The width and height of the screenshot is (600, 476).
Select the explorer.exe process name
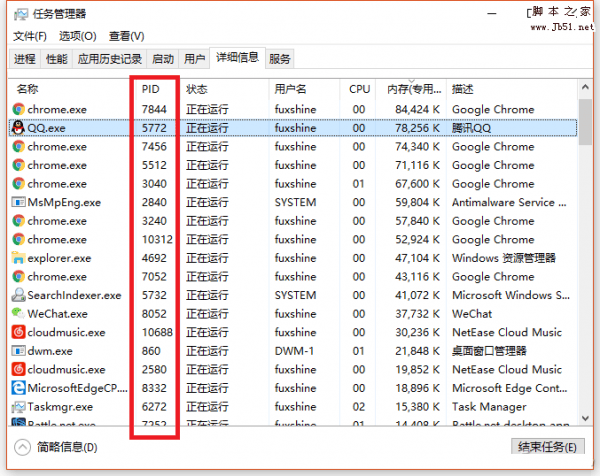point(59,258)
